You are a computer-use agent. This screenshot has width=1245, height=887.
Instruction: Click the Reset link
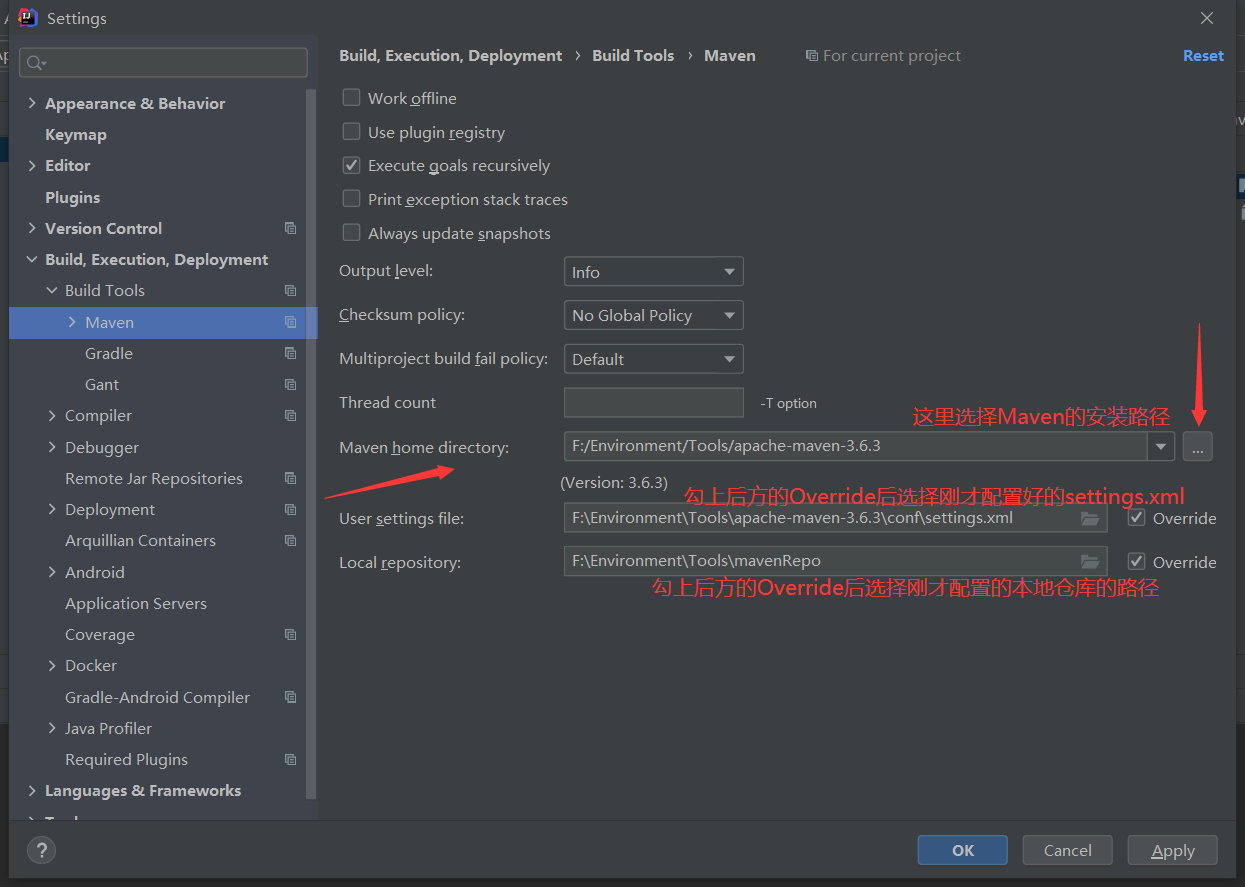[x=1203, y=56]
